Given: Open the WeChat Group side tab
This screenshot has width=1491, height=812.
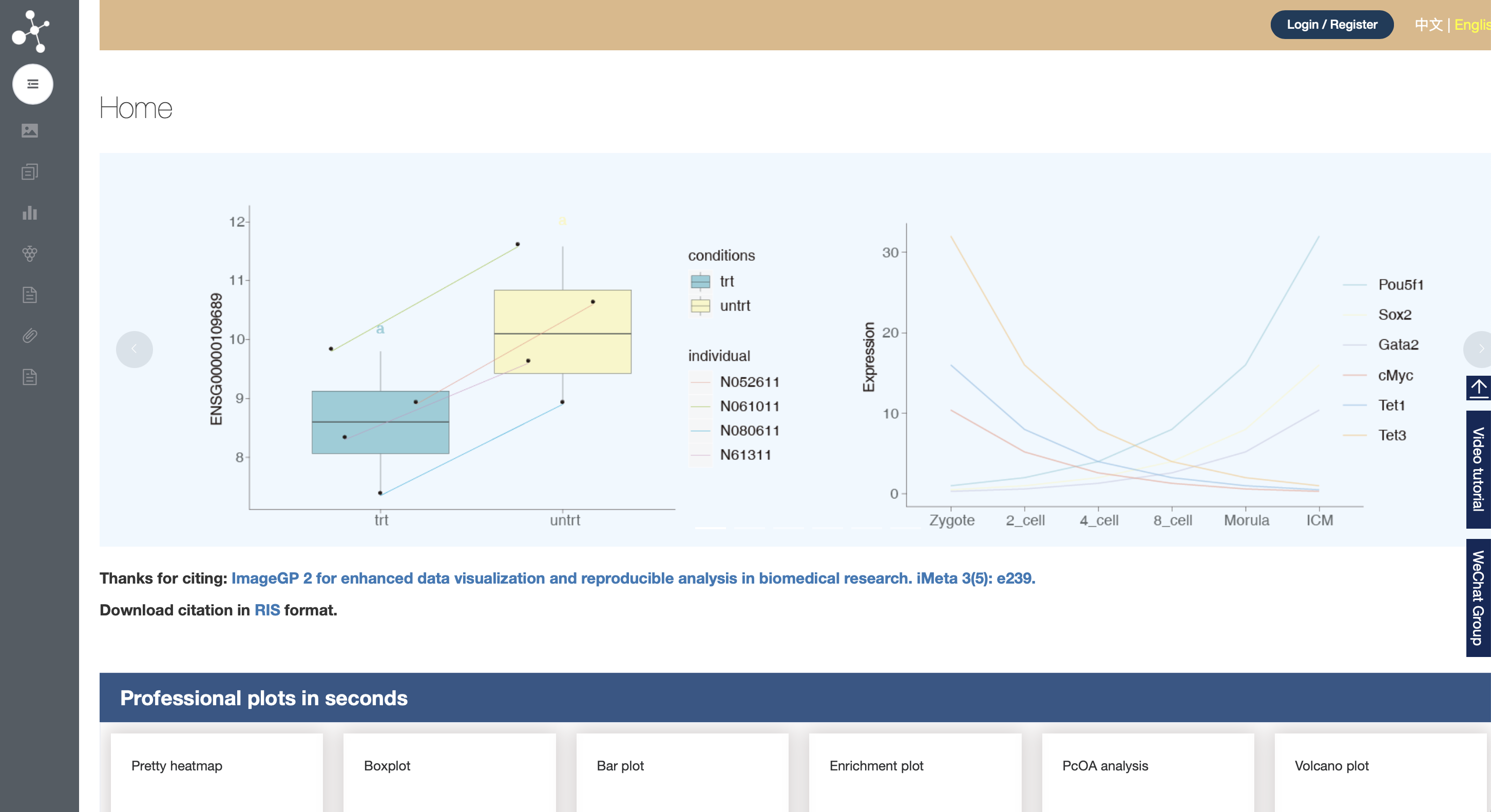Looking at the screenshot, I should click(1478, 597).
